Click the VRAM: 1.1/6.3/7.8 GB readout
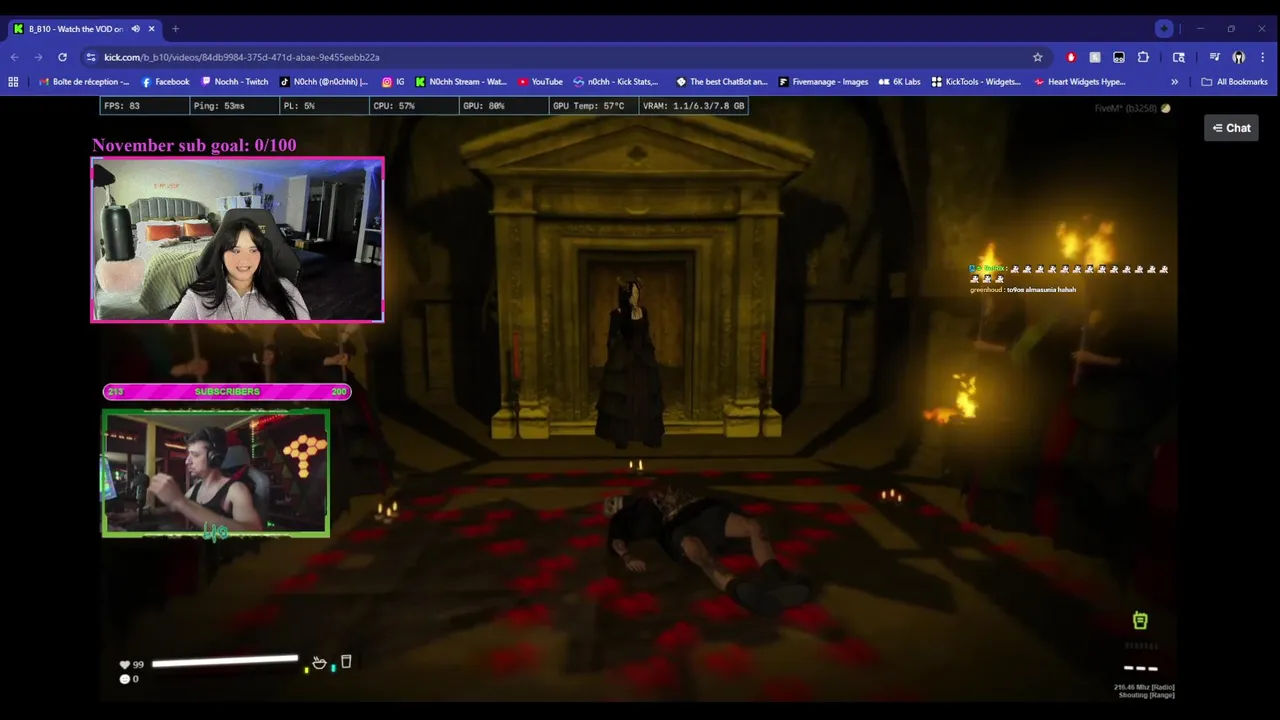1280x720 pixels. tap(693, 106)
